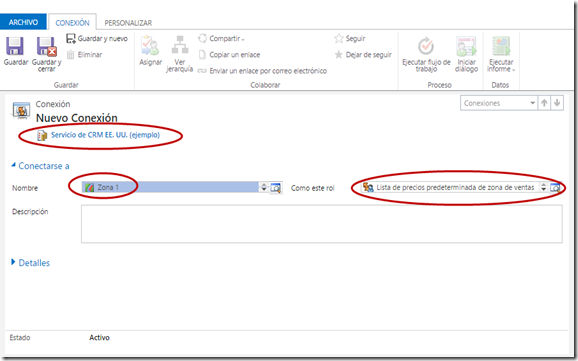Click Guardar y nuevo
The image size is (578, 361).
coord(97,38)
